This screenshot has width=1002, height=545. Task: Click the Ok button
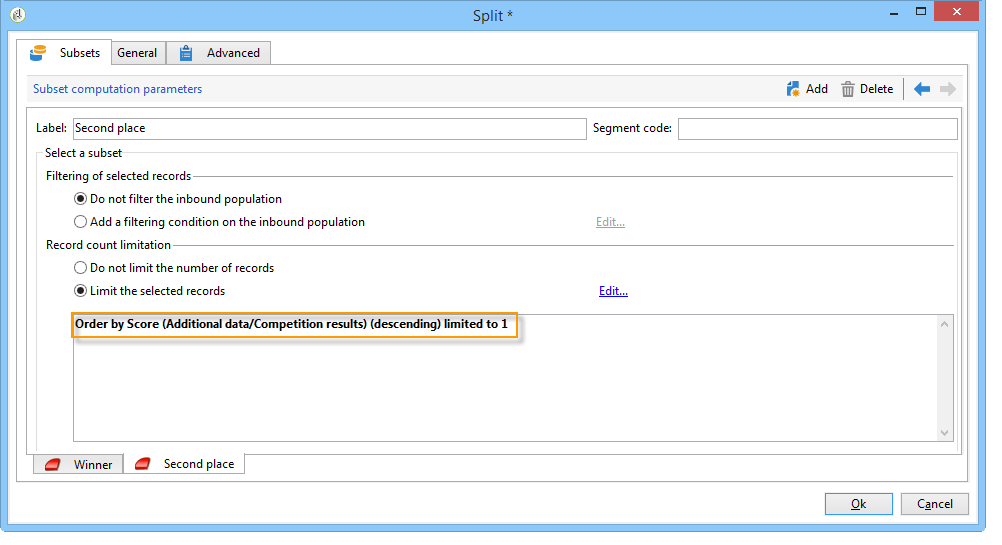(x=858, y=504)
